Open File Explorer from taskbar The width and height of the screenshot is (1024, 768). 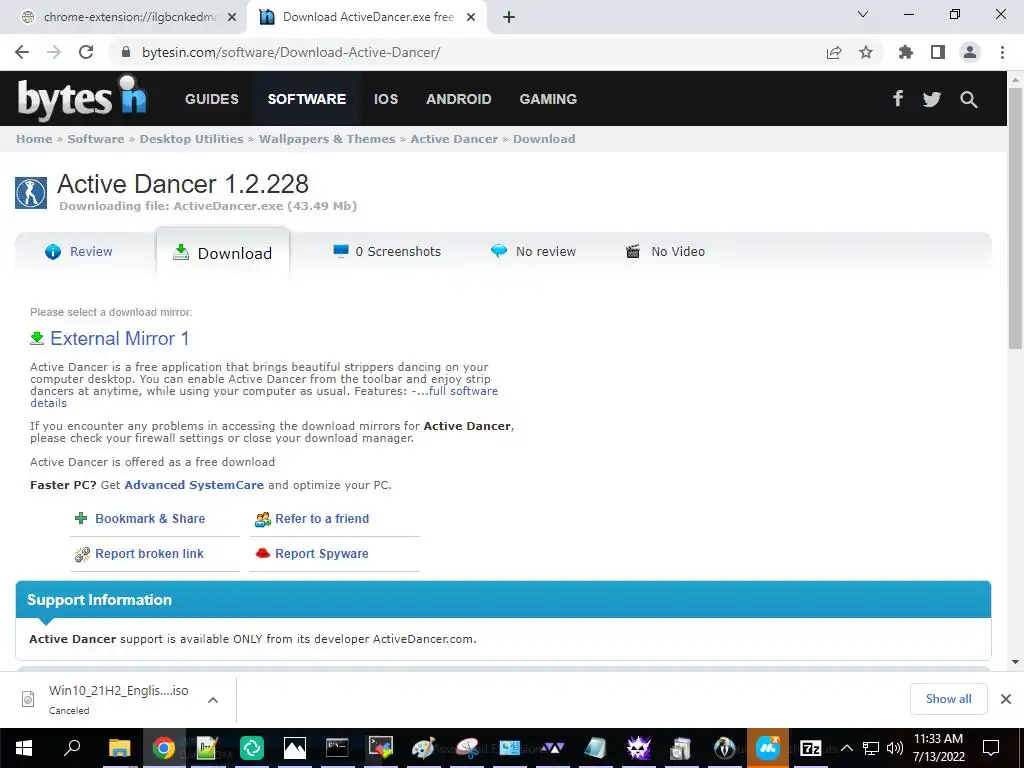coord(120,748)
